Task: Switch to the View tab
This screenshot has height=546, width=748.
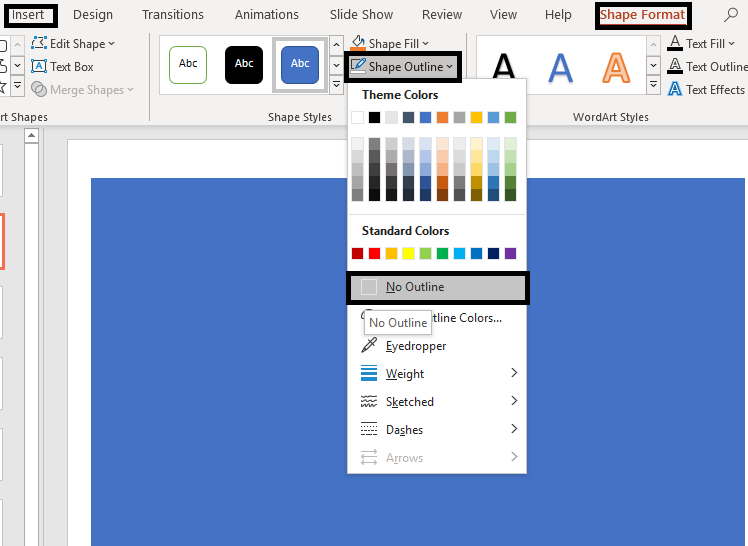Action: [x=503, y=15]
